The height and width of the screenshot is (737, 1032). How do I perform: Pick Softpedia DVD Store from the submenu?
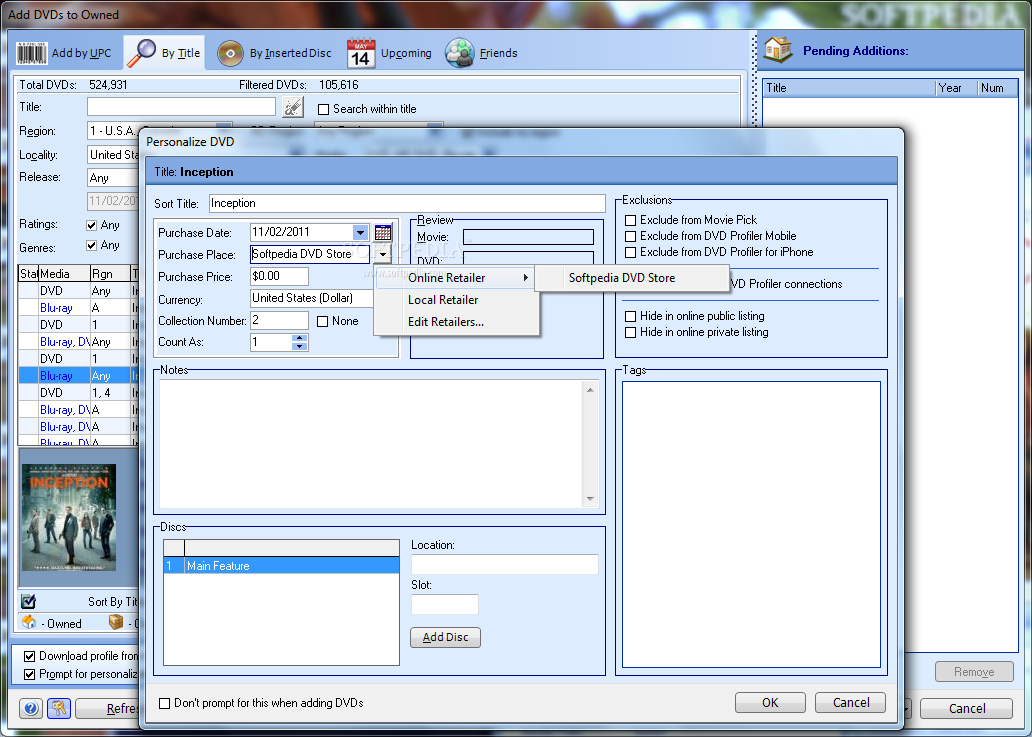click(632, 278)
